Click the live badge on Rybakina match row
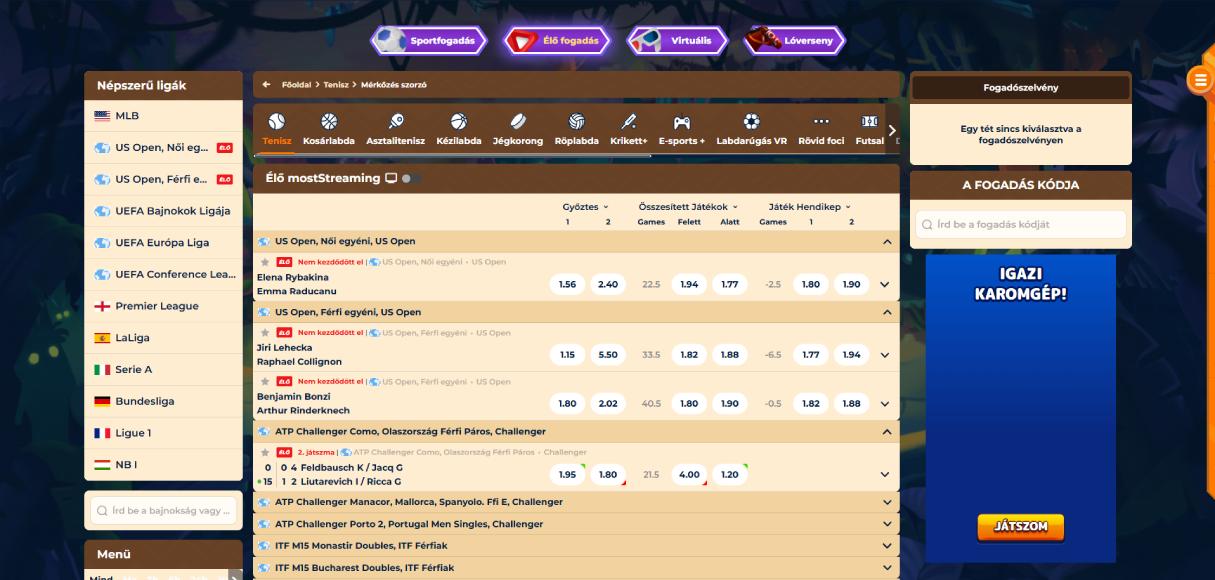Screen dimensions: 1215x580 coord(284,262)
